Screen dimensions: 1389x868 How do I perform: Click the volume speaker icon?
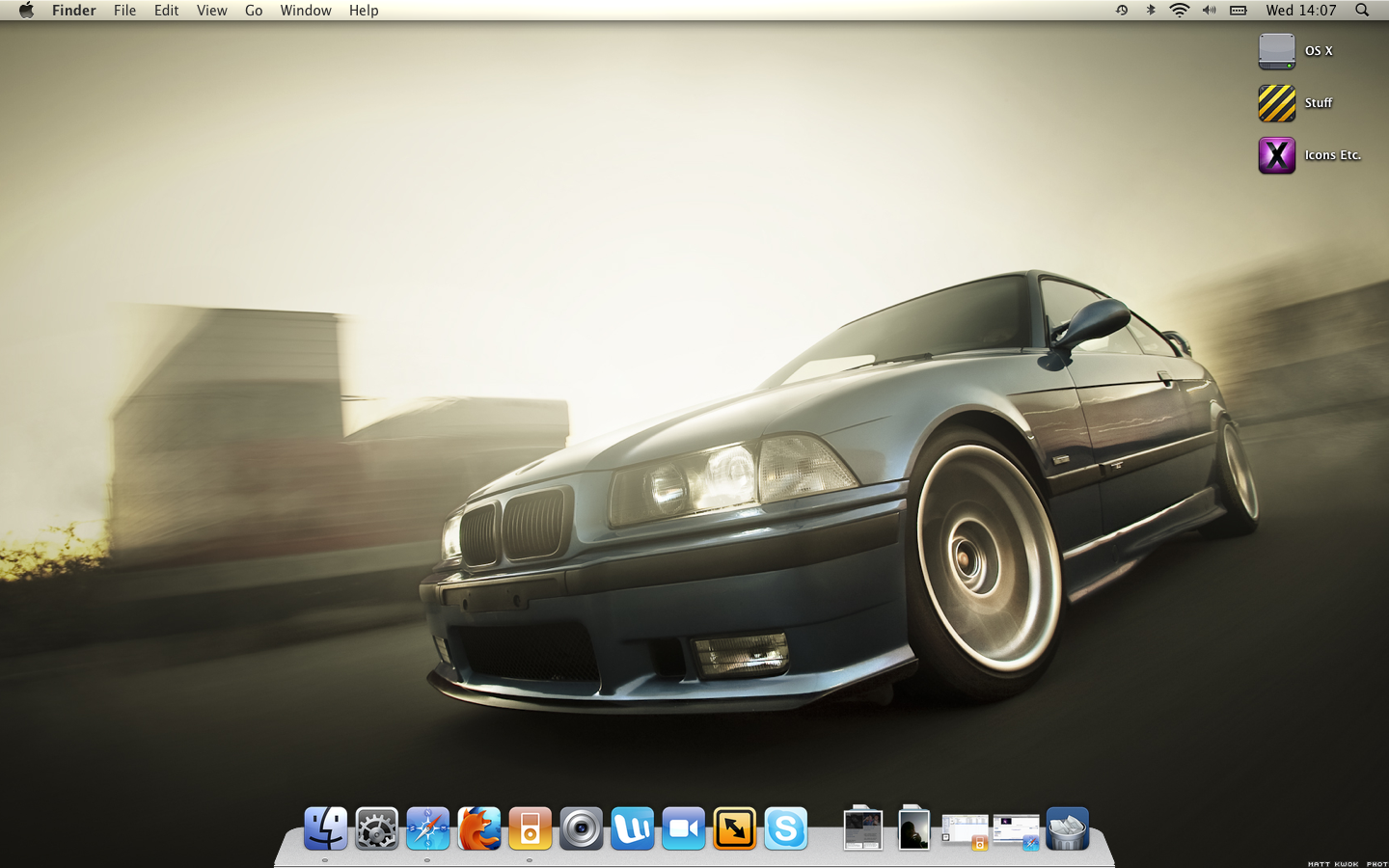tap(1209, 10)
